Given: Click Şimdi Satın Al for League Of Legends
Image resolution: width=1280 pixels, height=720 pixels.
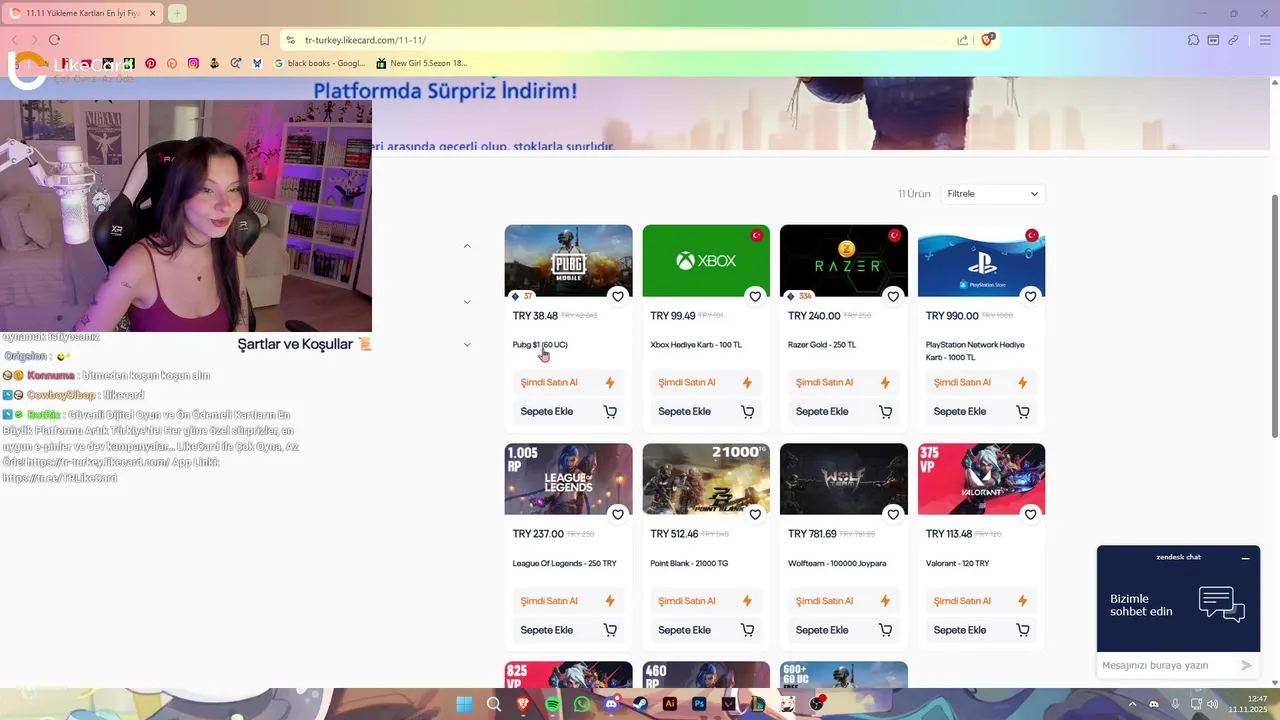Looking at the screenshot, I should pos(568,601).
